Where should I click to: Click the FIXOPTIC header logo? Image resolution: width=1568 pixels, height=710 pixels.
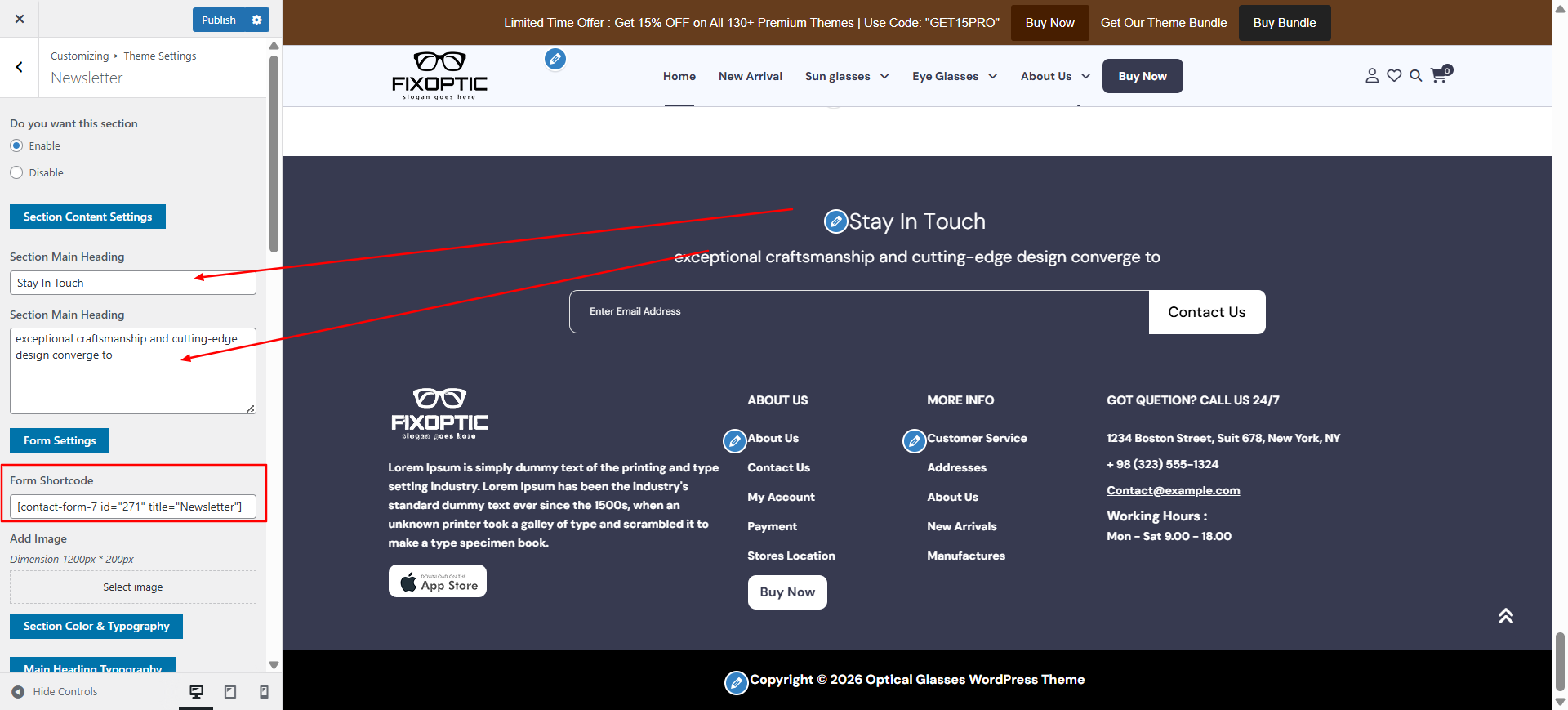click(439, 76)
